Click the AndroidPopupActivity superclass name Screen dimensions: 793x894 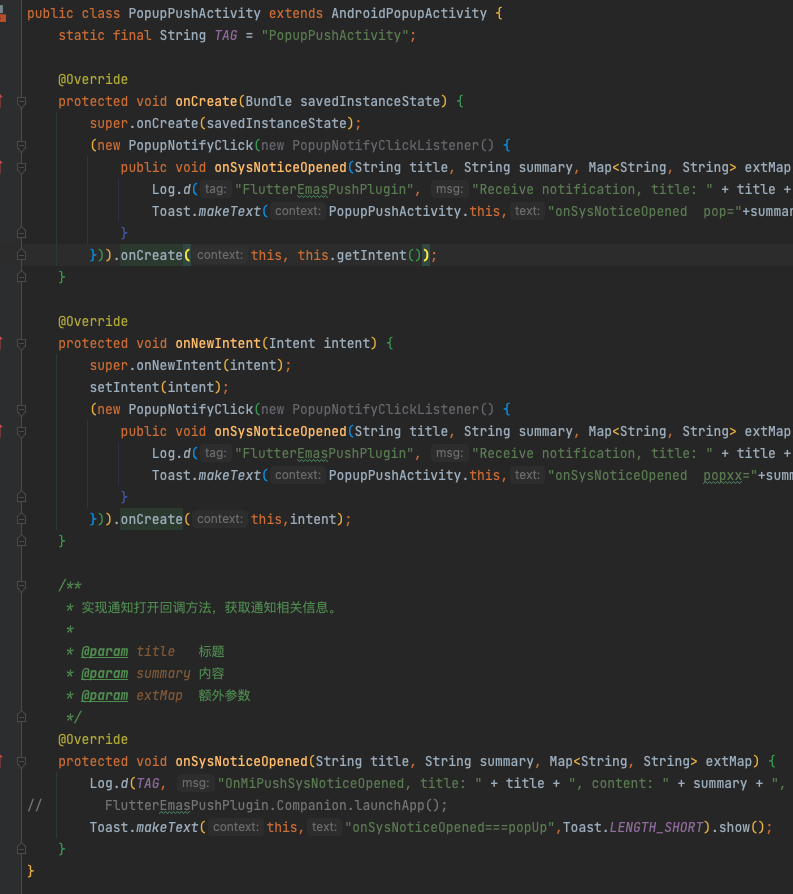click(409, 14)
